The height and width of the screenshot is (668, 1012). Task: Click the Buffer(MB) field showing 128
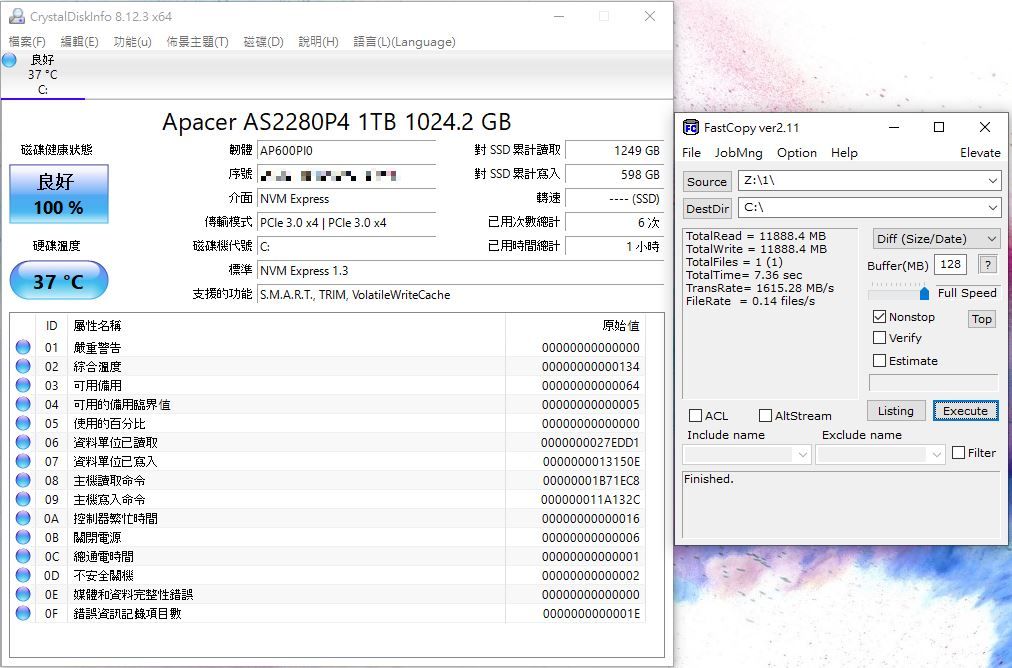tap(951, 264)
